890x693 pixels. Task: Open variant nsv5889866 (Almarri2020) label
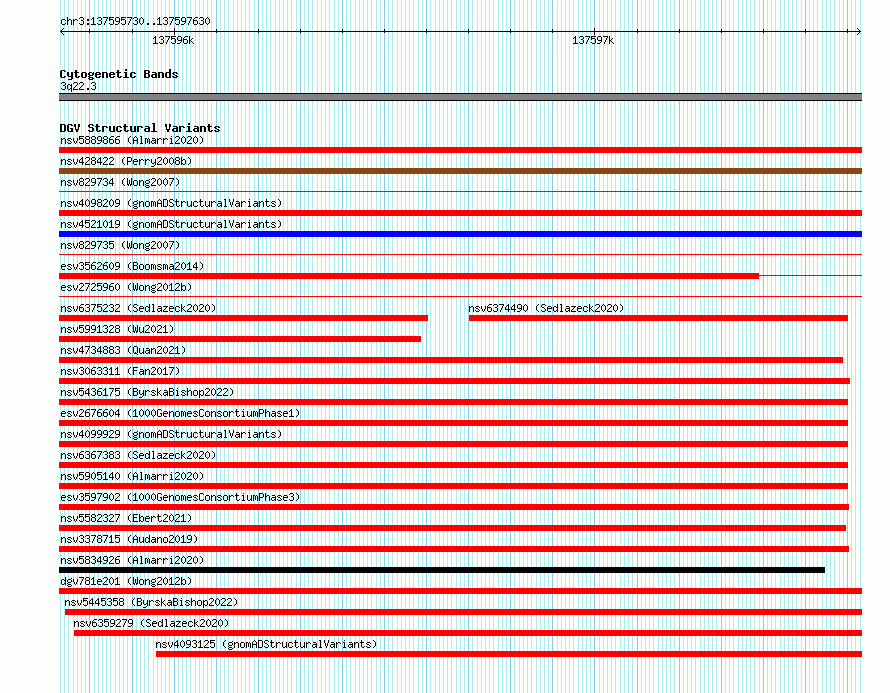[132, 140]
